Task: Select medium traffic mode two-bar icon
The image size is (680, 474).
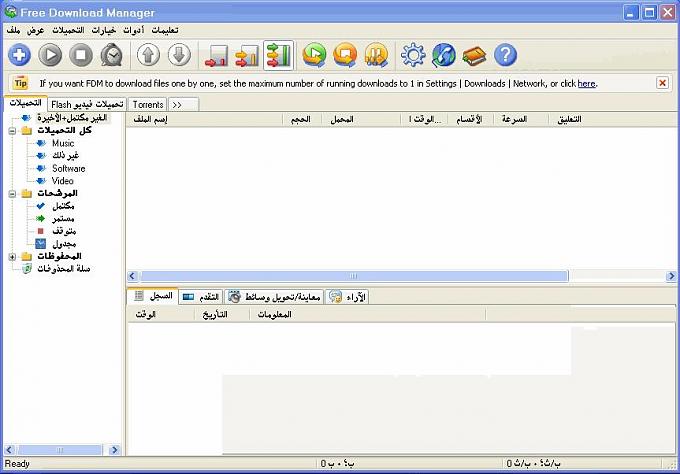Action: (247, 56)
